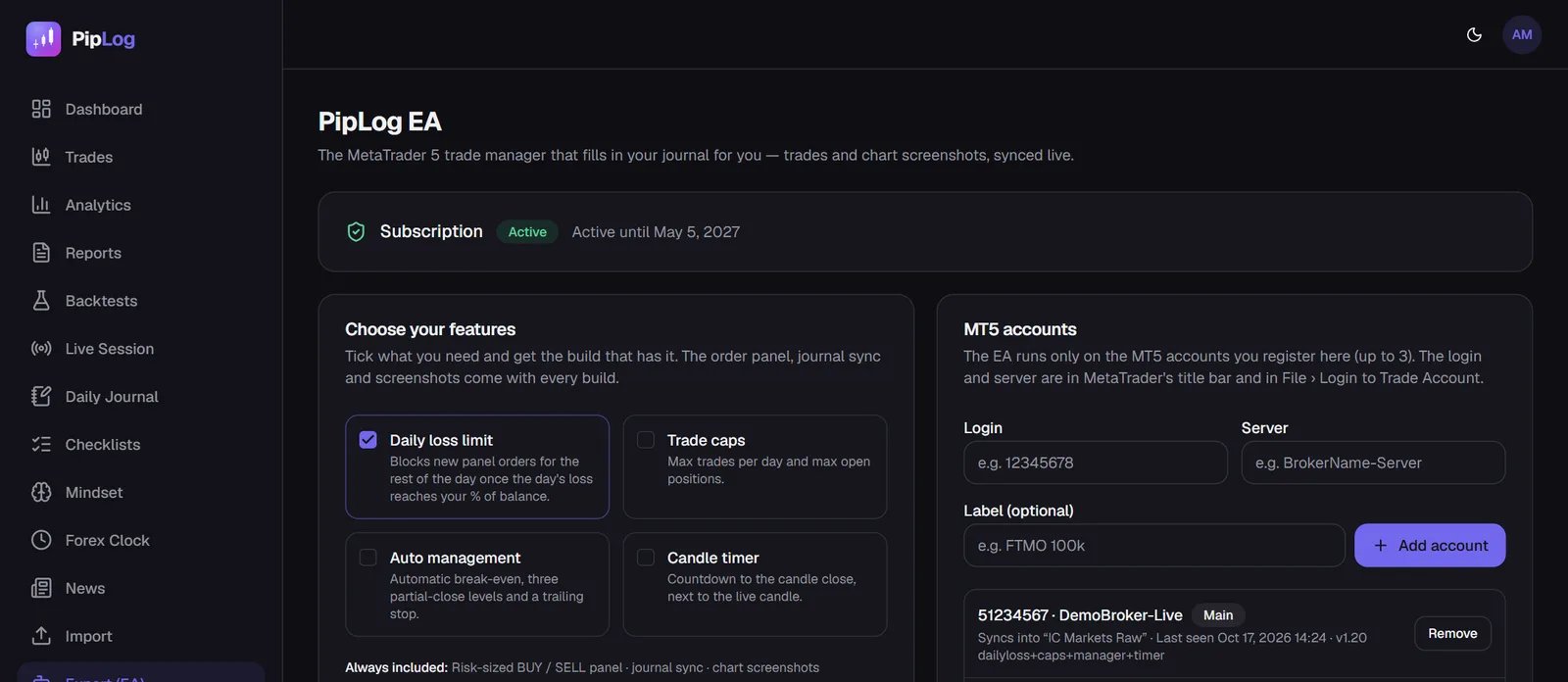Click the "Always included:" note text

(x=396, y=667)
